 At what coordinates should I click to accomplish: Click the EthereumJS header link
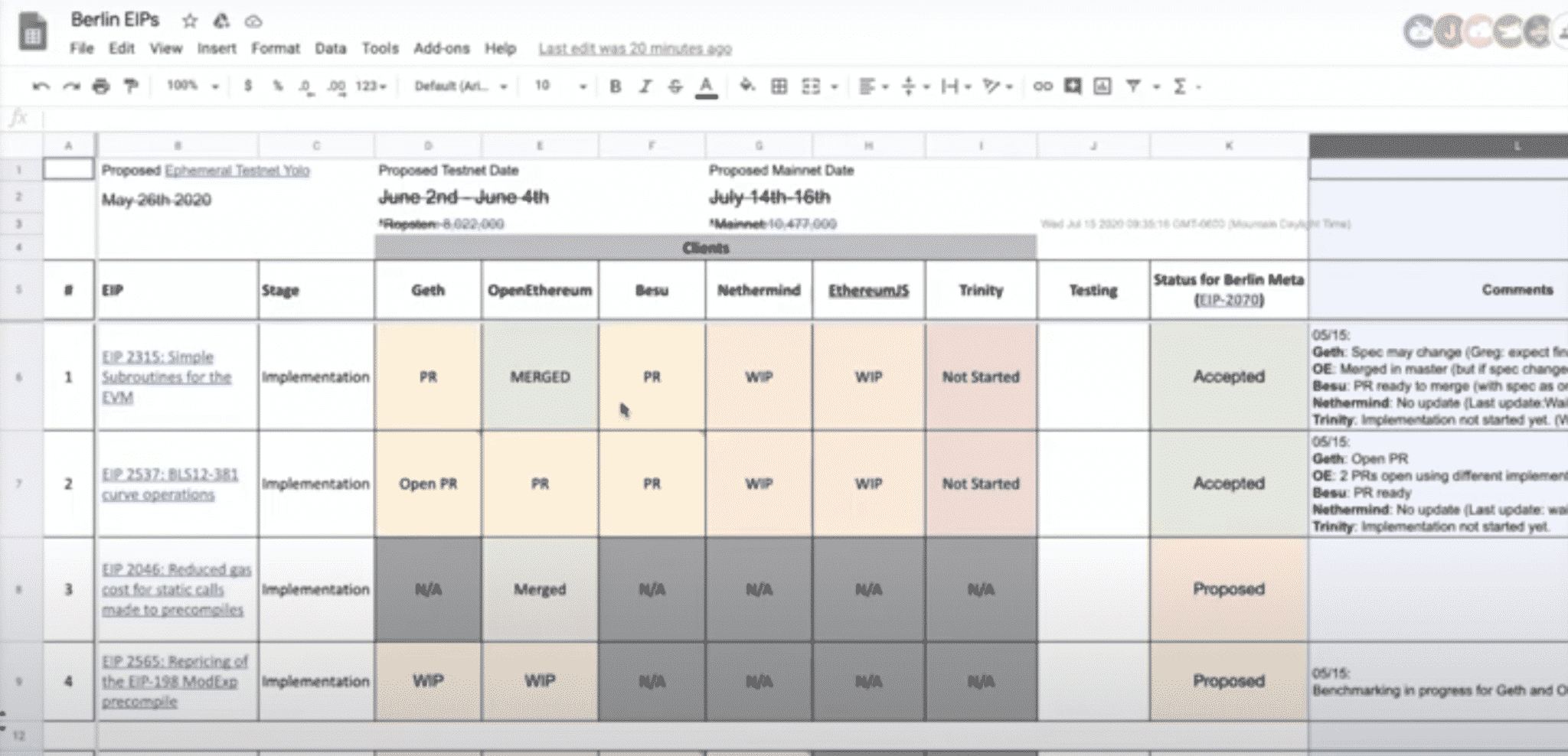tap(868, 290)
